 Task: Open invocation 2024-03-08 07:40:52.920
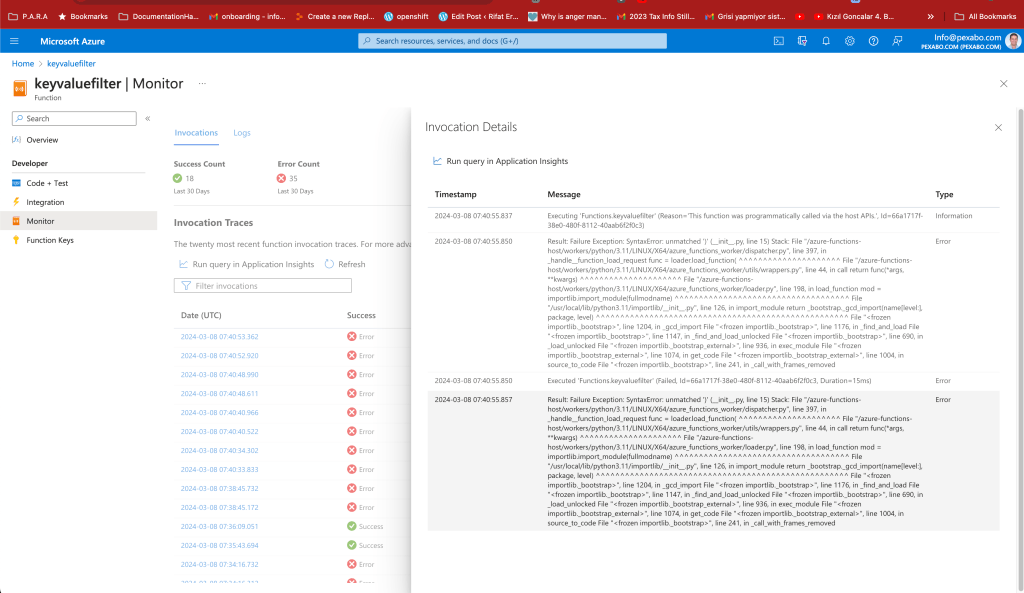[x=219, y=356]
